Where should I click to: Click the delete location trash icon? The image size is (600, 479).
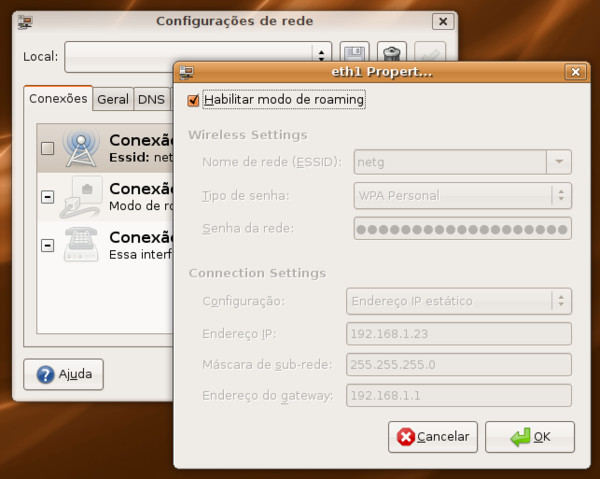coord(391,52)
